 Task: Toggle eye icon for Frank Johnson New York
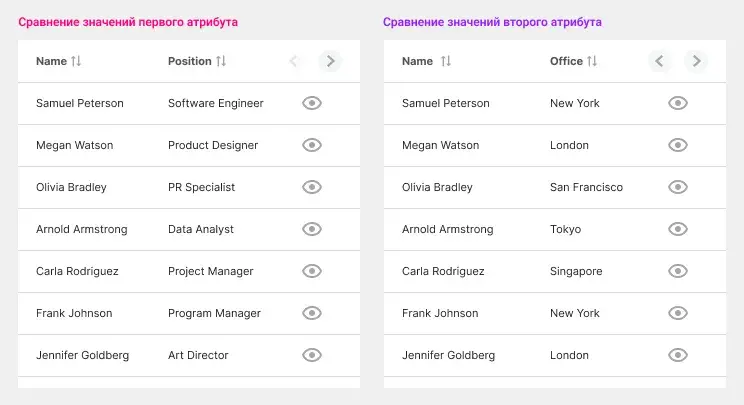678,313
